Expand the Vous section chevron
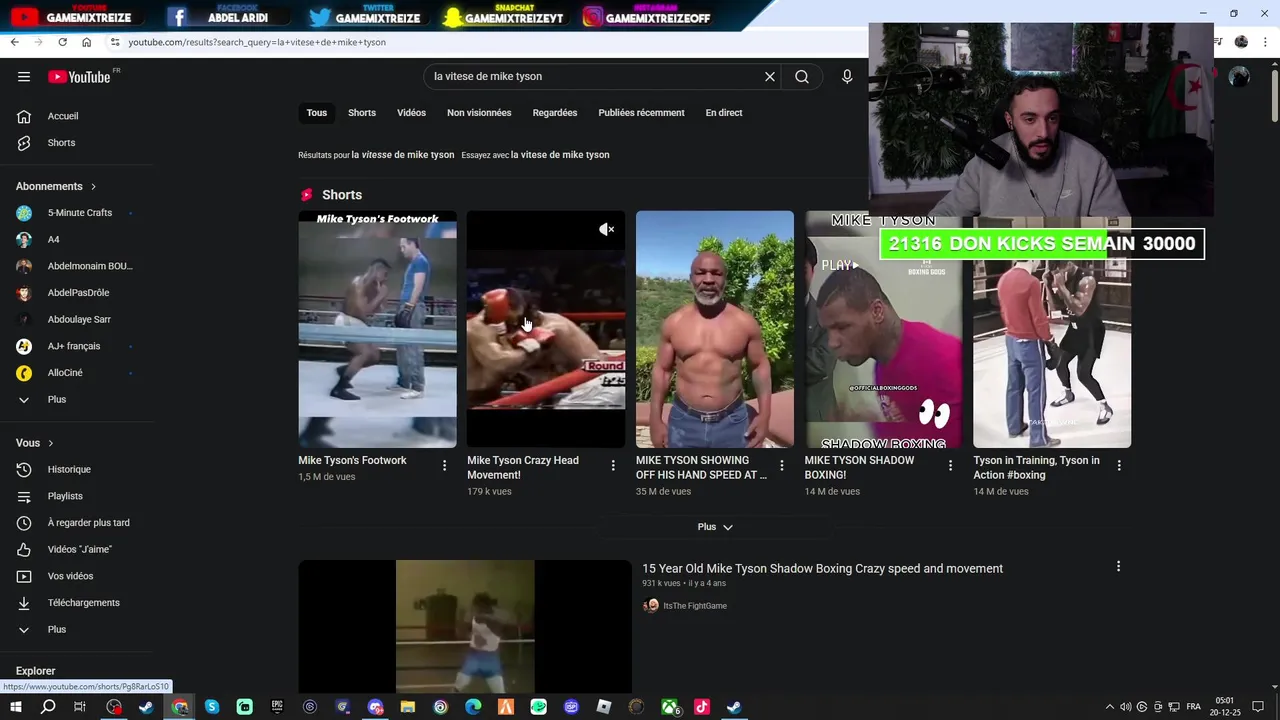The image size is (1280, 720). click(x=51, y=443)
